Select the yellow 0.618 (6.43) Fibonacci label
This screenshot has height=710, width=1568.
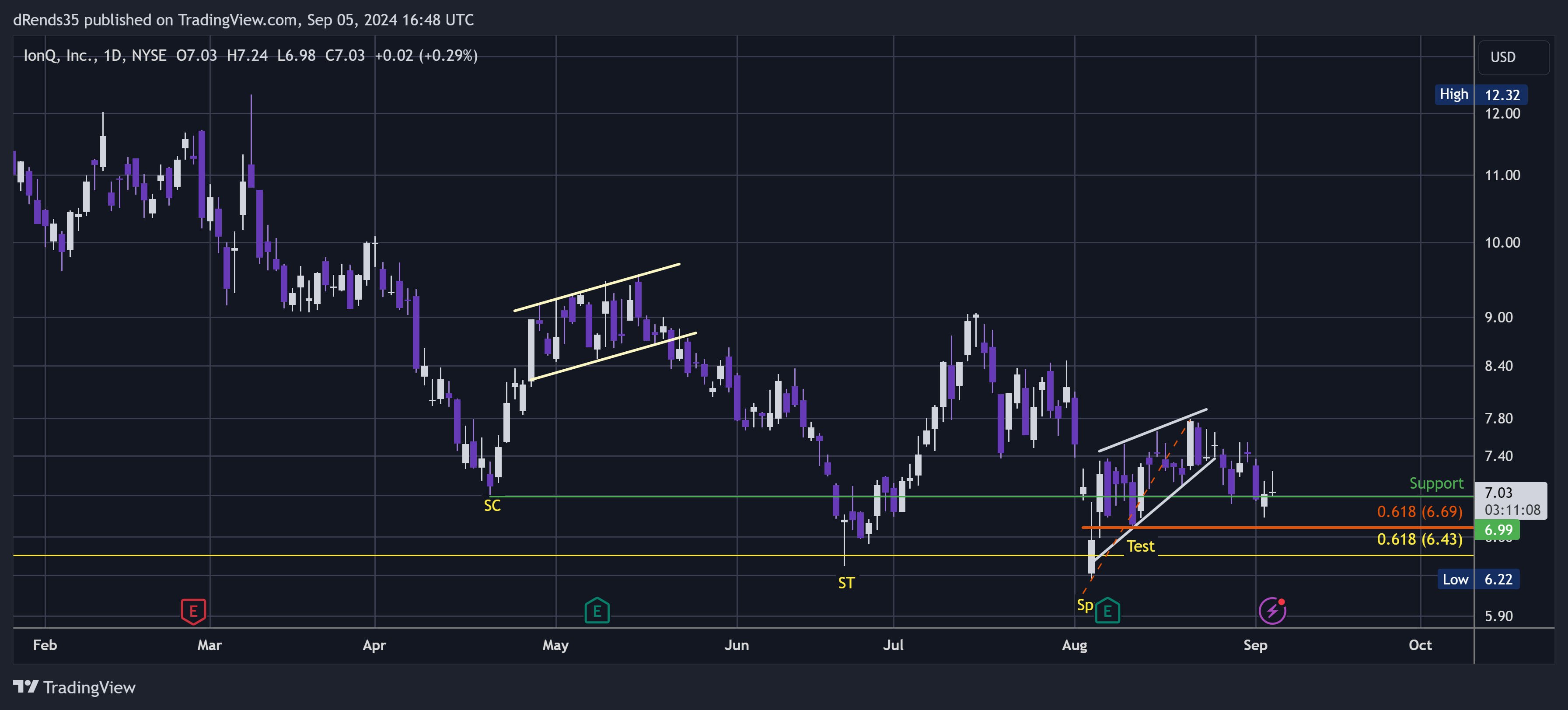pyautogui.click(x=1419, y=539)
